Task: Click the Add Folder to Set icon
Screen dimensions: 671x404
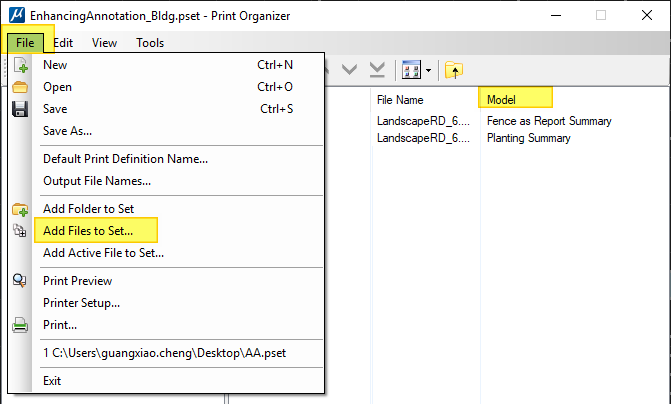Action: coord(20,210)
